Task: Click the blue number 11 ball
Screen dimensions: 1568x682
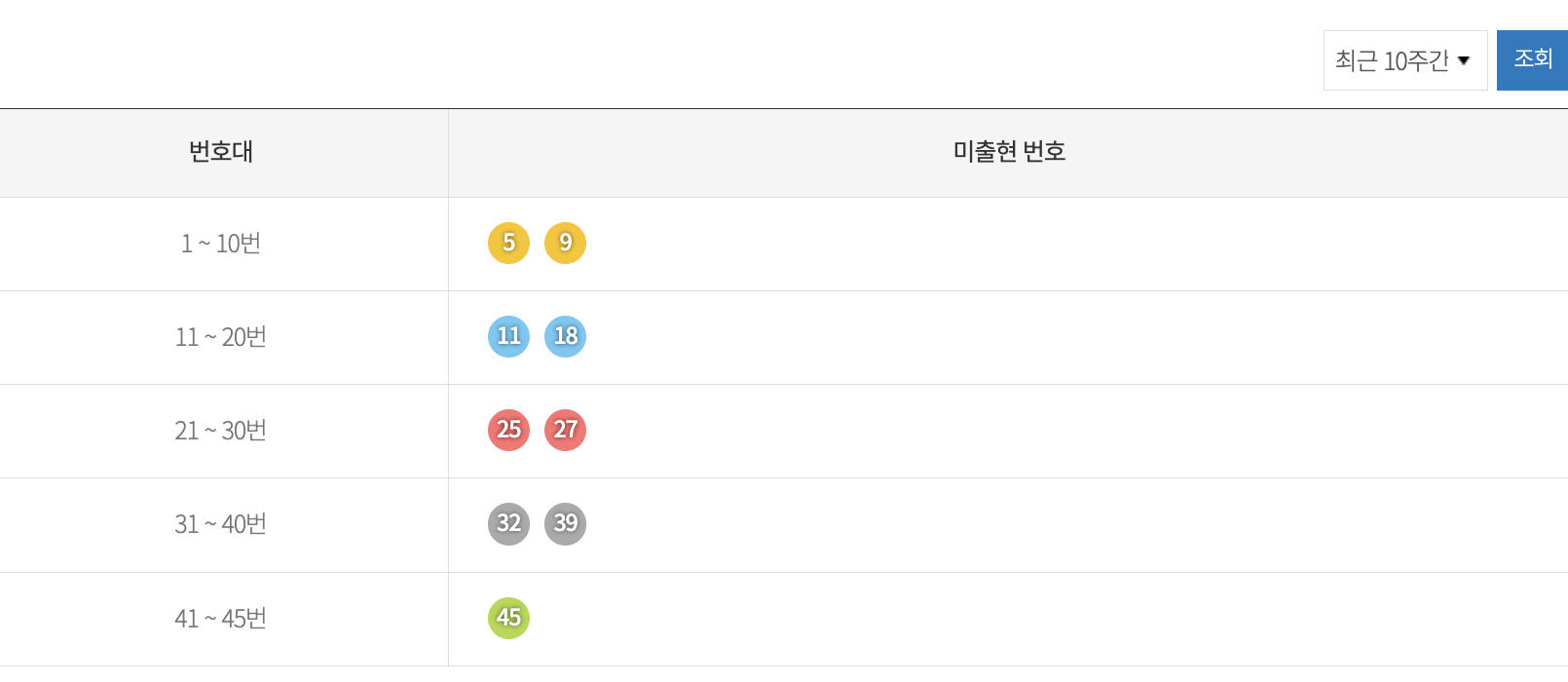Action: 507,336
